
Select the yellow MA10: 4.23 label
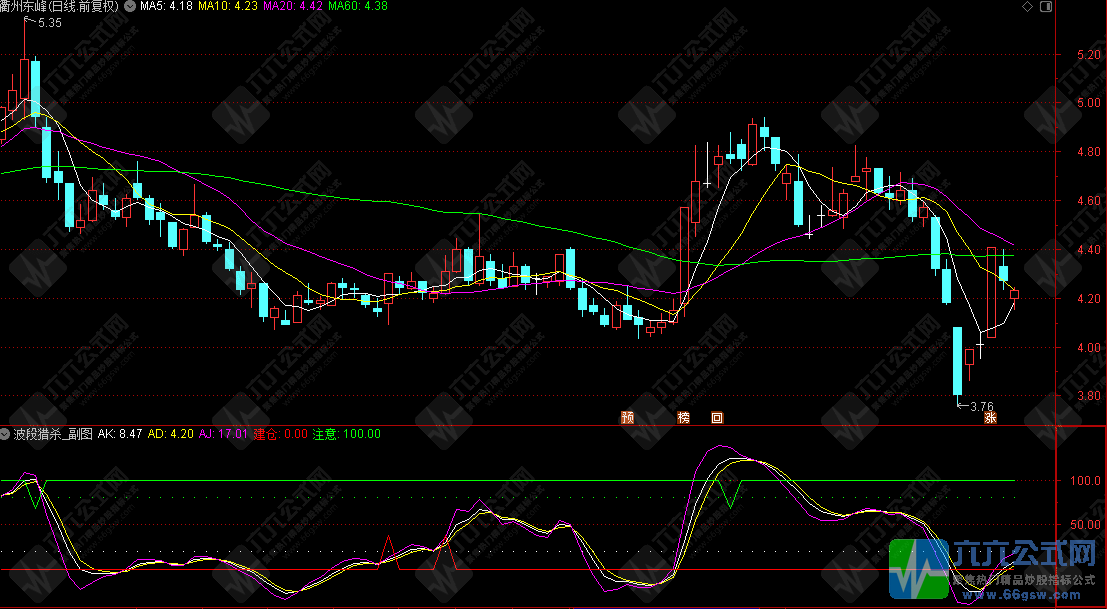pyautogui.click(x=228, y=6)
